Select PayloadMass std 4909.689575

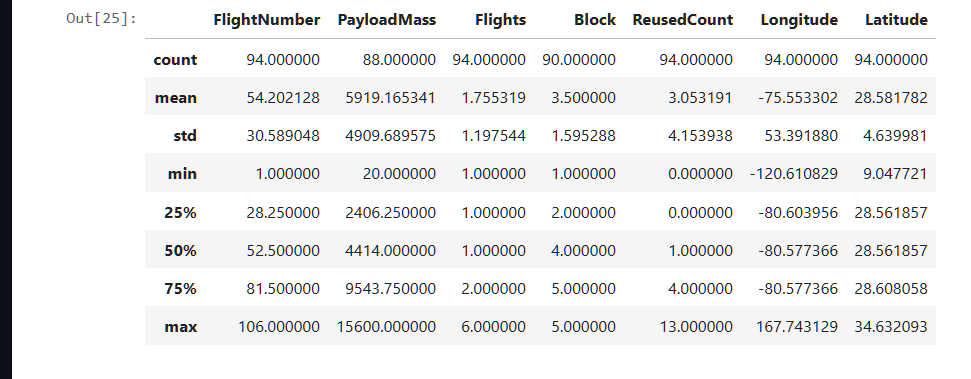pos(390,136)
